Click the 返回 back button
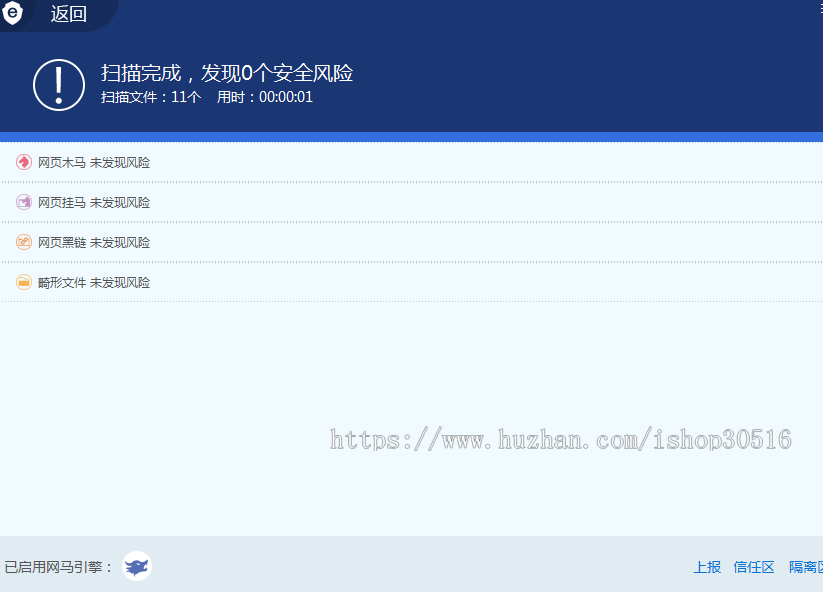 (x=67, y=15)
